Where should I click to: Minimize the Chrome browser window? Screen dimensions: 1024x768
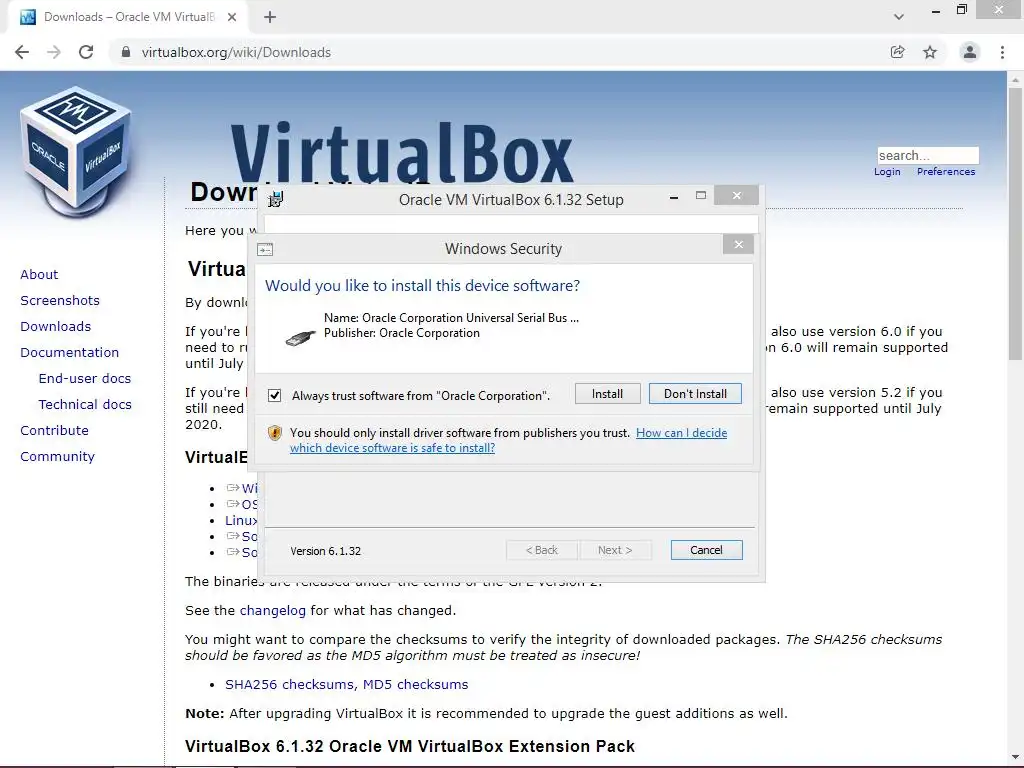[x=936, y=11]
